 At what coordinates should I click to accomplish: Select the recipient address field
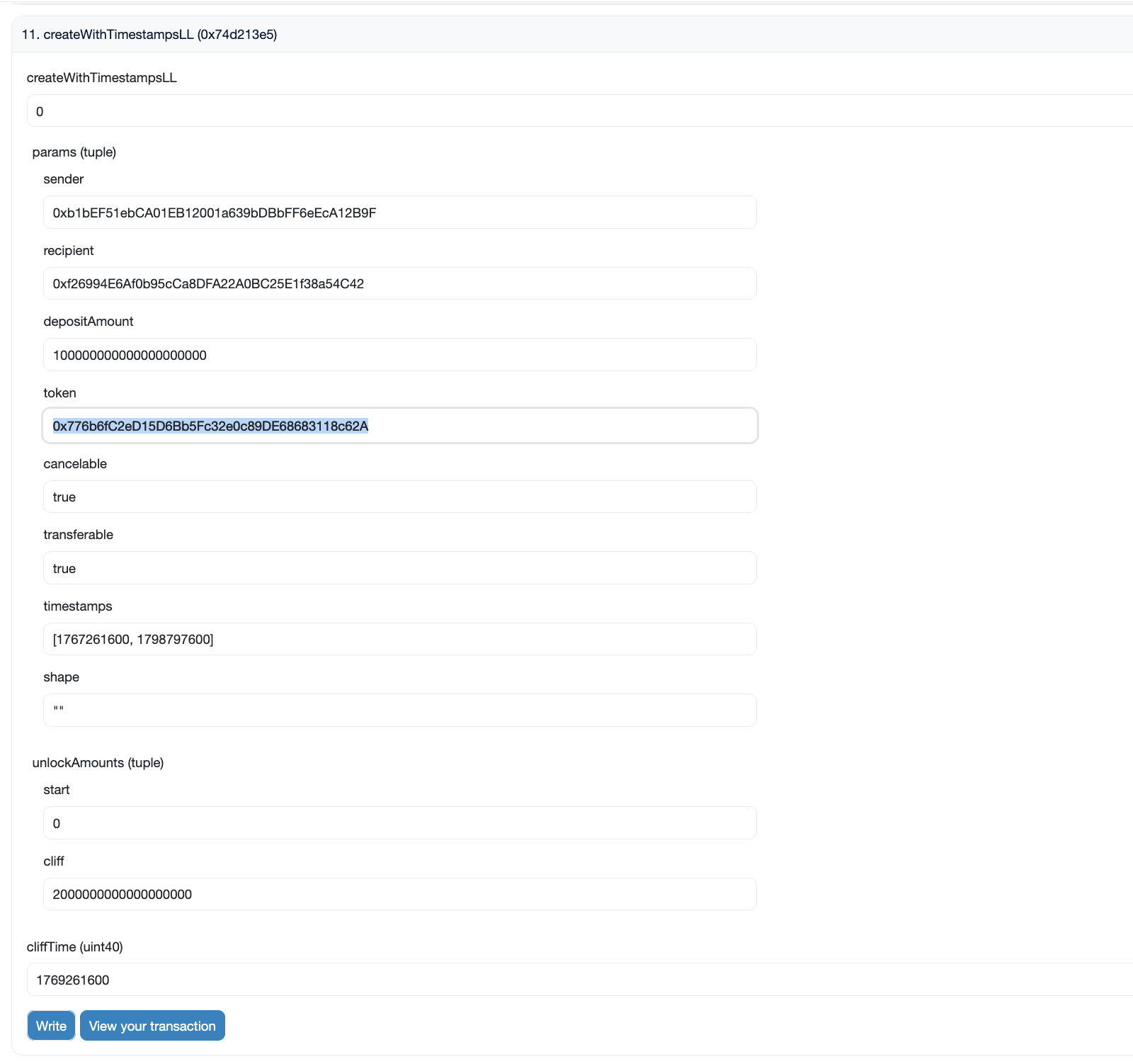pos(399,283)
